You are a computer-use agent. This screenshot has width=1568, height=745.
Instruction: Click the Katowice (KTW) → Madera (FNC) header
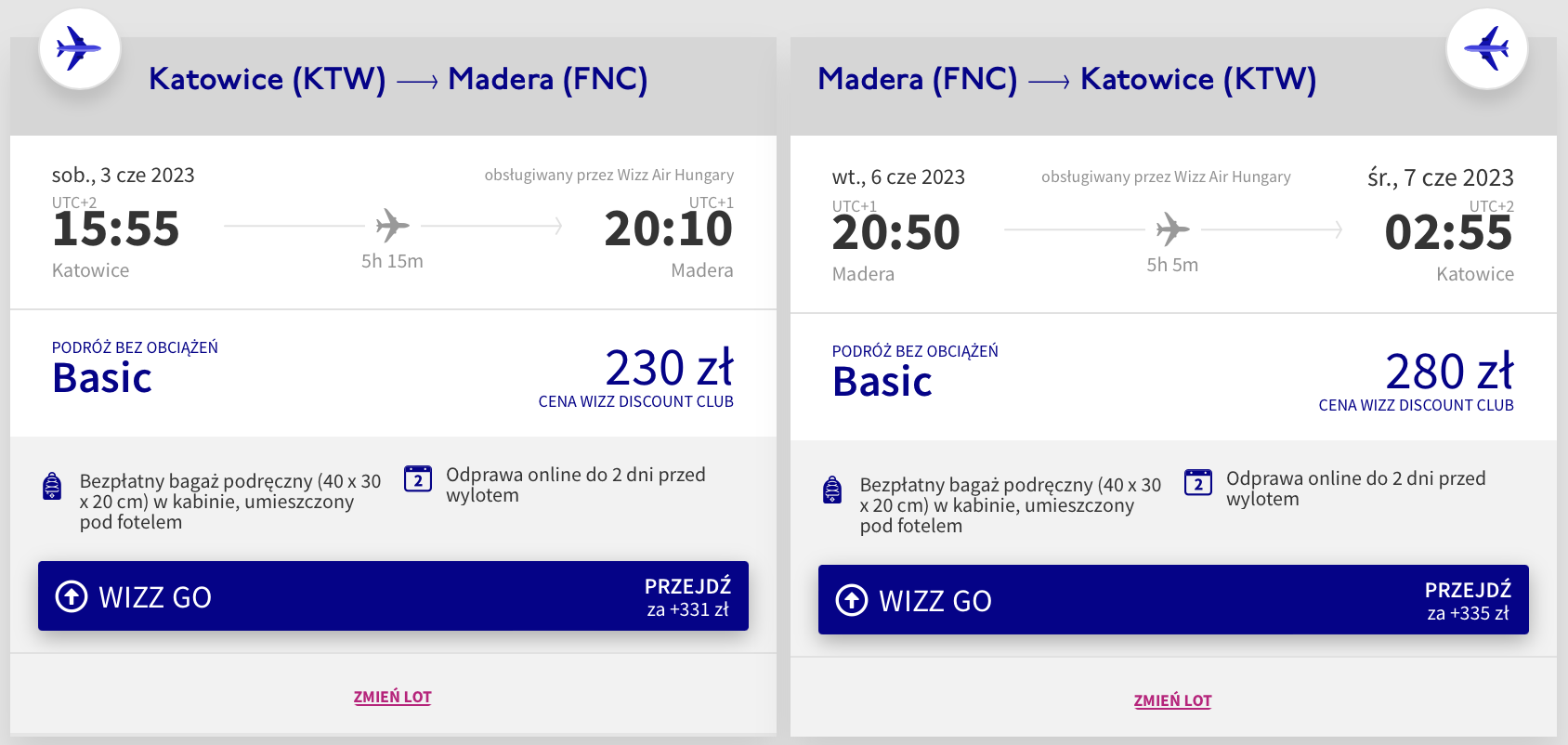tap(398, 79)
